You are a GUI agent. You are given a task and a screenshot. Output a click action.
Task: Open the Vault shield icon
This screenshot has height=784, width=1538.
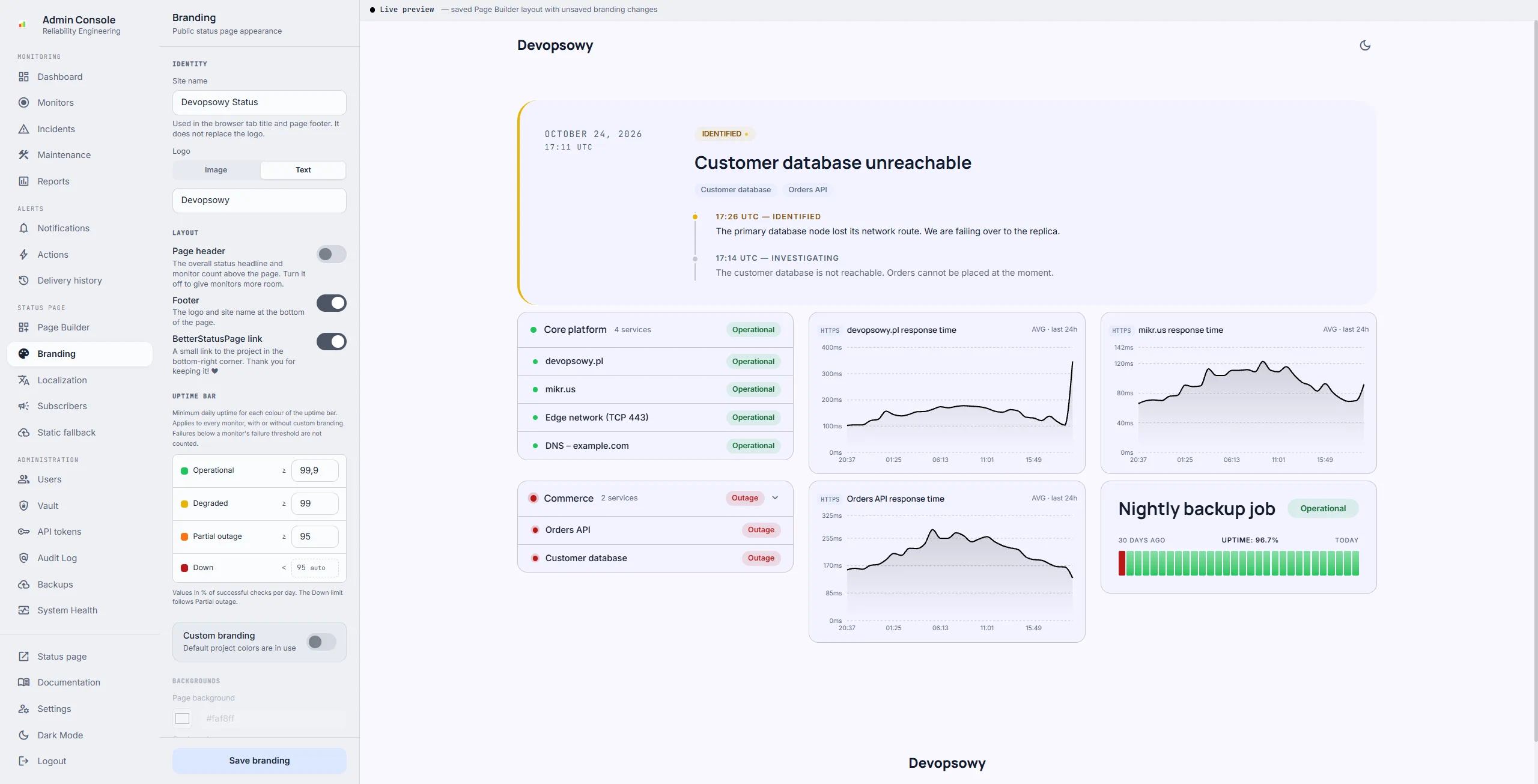tap(23, 506)
